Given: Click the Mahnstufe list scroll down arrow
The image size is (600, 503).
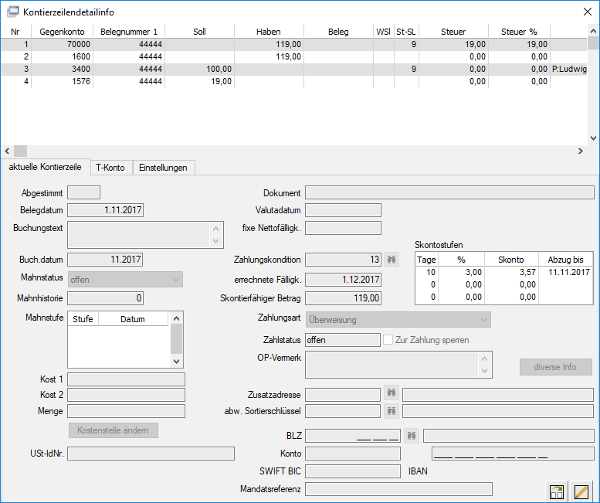Looking at the screenshot, I should click(x=176, y=361).
